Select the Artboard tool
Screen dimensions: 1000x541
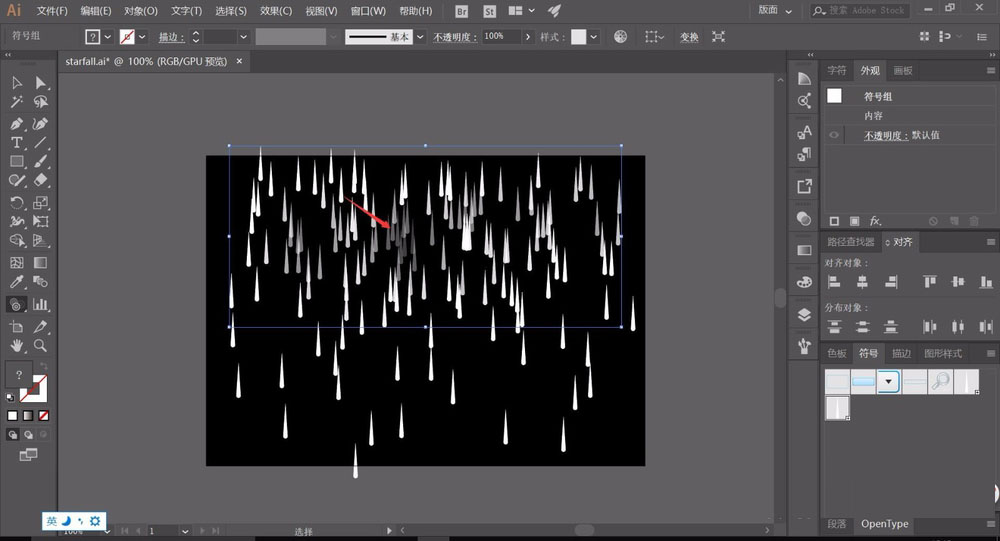[17, 327]
